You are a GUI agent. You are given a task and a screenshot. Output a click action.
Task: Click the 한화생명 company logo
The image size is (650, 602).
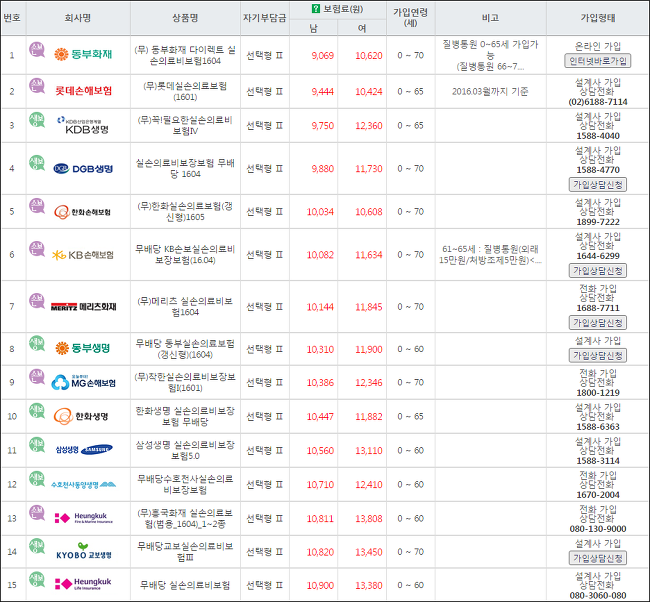81,416
